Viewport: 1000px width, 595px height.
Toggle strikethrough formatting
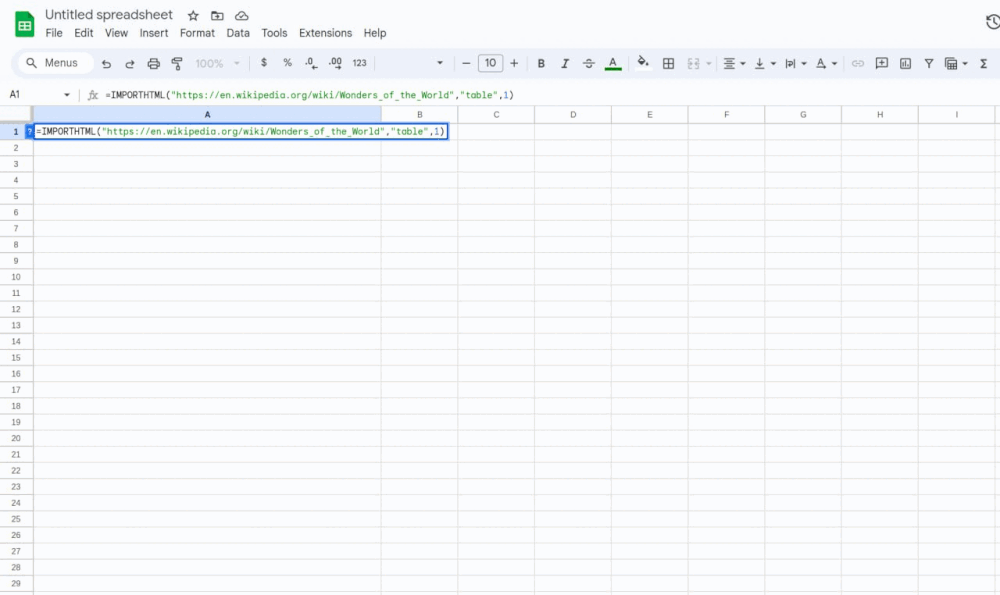click(588, 62)
